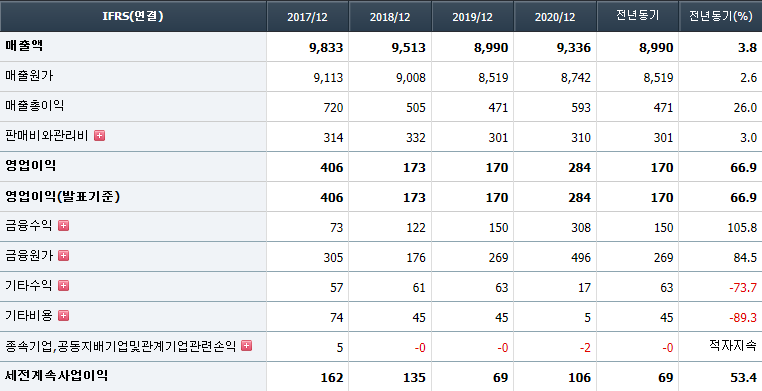Click 세전계속사업이익 value 135
762x391 pixels.
(415, 378)
